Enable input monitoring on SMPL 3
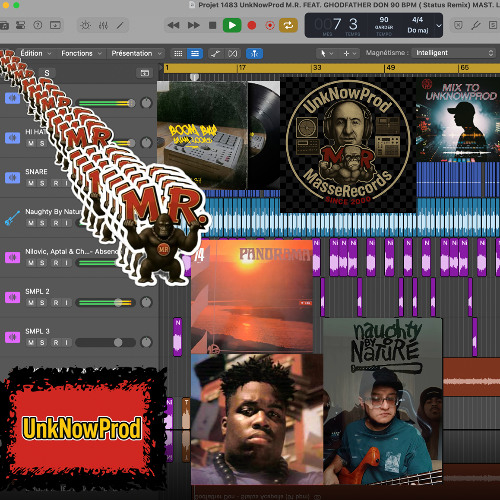The width and height of the screenshot is (500, 500). [x=67, y=343]
